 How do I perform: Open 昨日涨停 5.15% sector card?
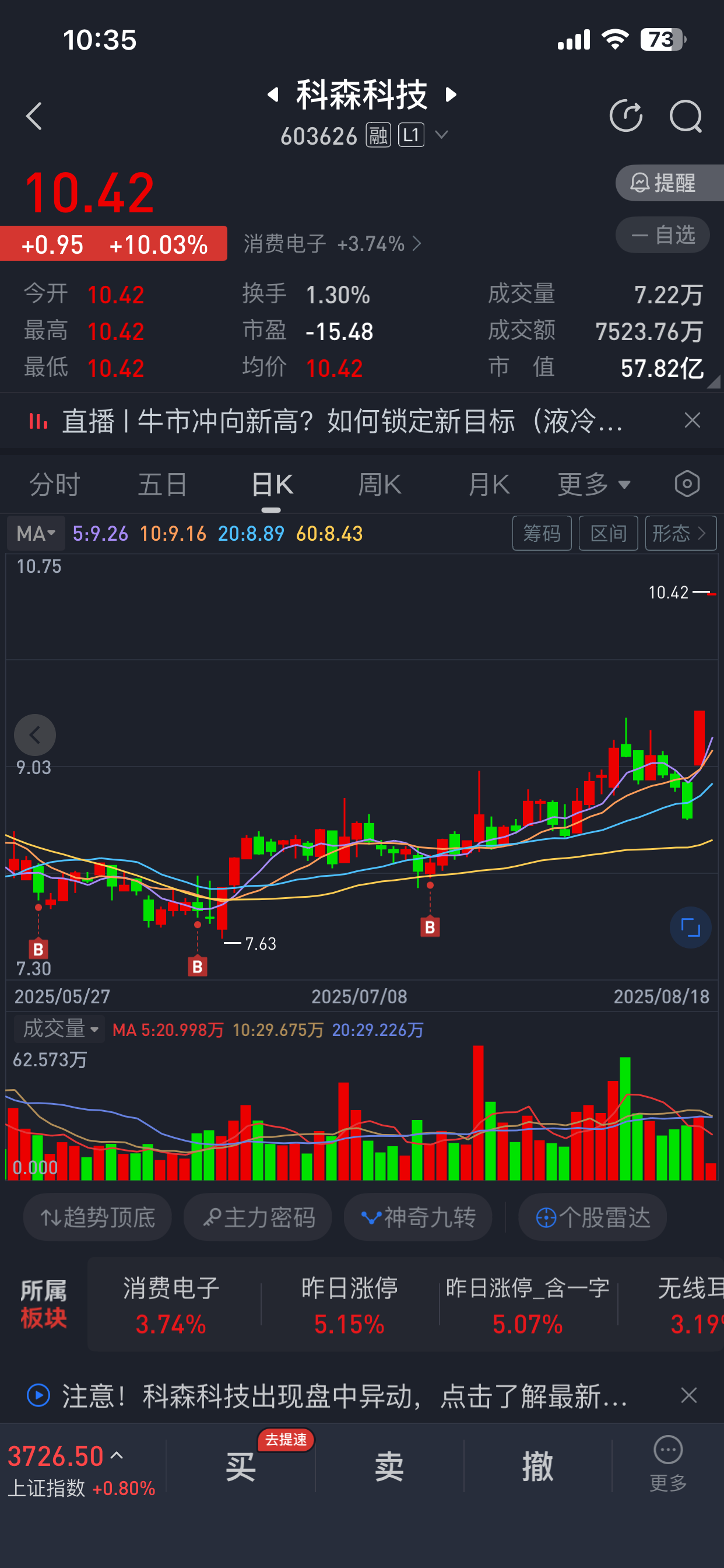(x=349, y=1305)
